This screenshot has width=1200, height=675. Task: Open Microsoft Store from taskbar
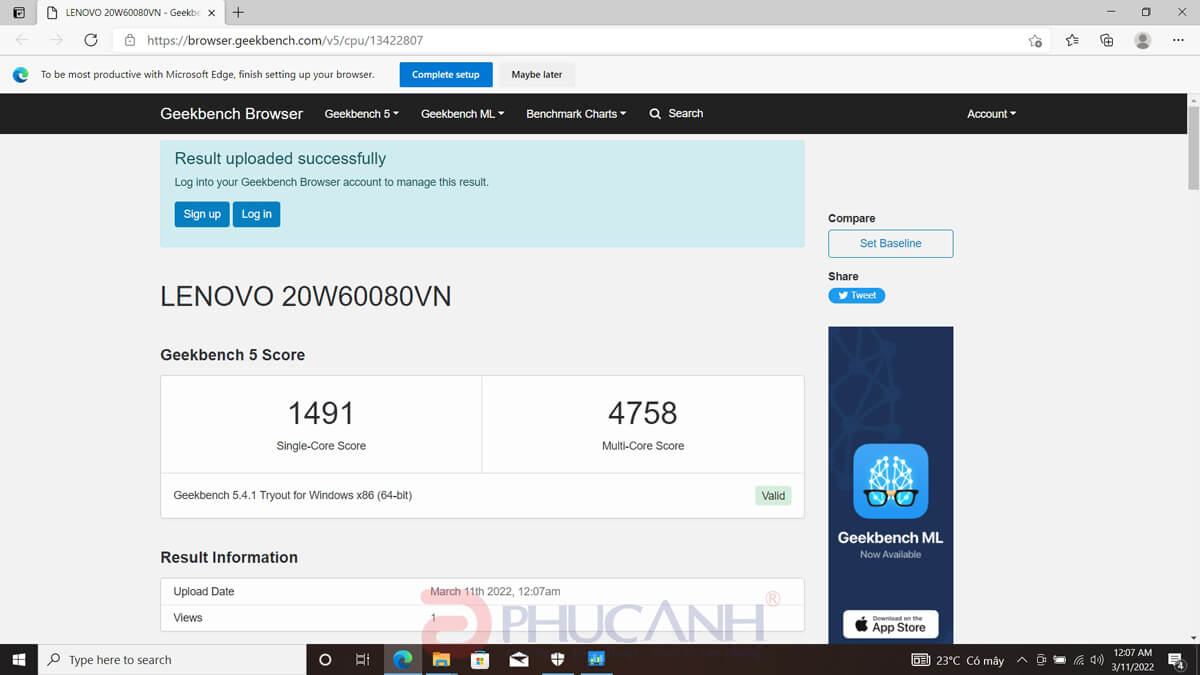tap(480, 659)
